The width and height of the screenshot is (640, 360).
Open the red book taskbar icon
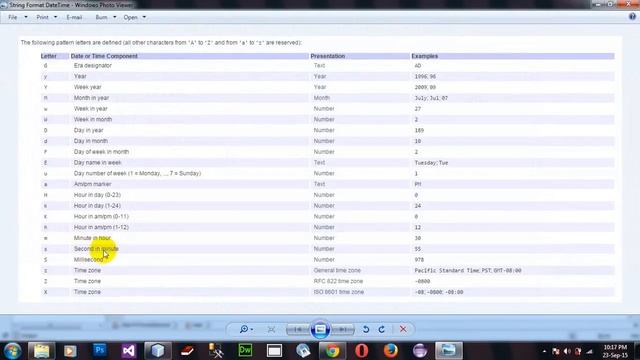(187, 351)
